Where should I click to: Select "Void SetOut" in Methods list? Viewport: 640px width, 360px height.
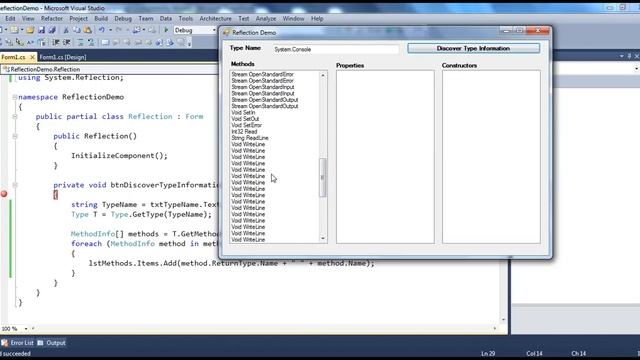click(245, 119)
